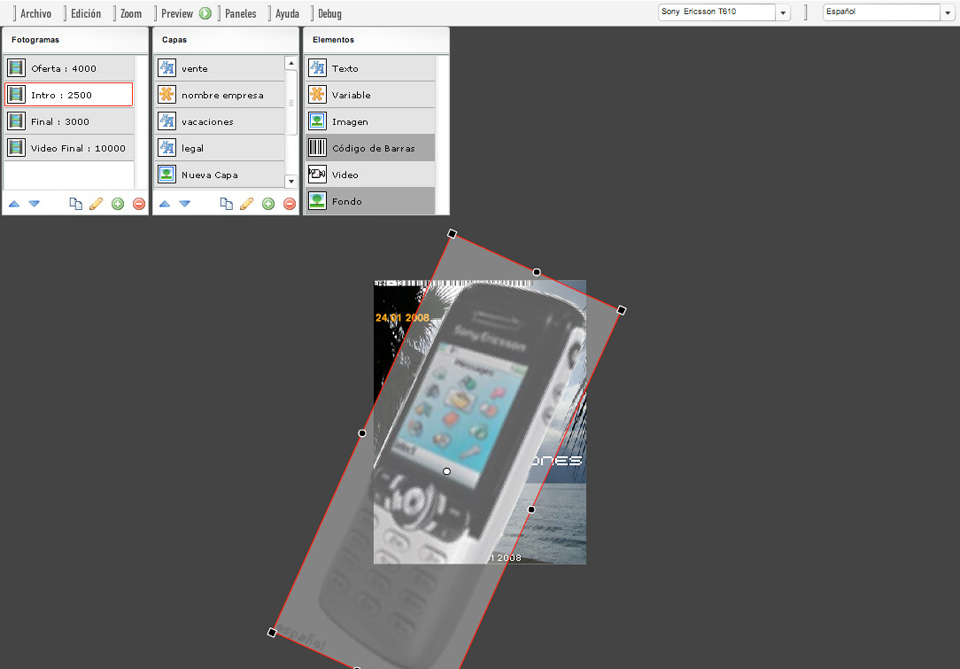960x669 pixels.
Task: Click the nombre empresa layer's variable icon
Action: [x=167, y=94]
